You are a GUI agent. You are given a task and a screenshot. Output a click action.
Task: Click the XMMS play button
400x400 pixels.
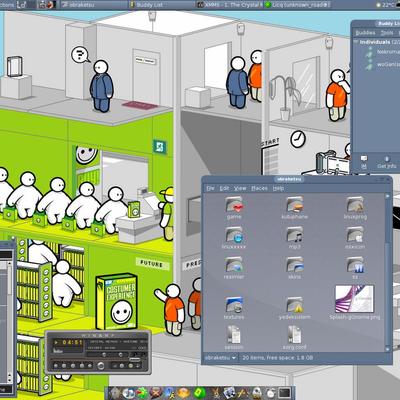coord(64,366)
